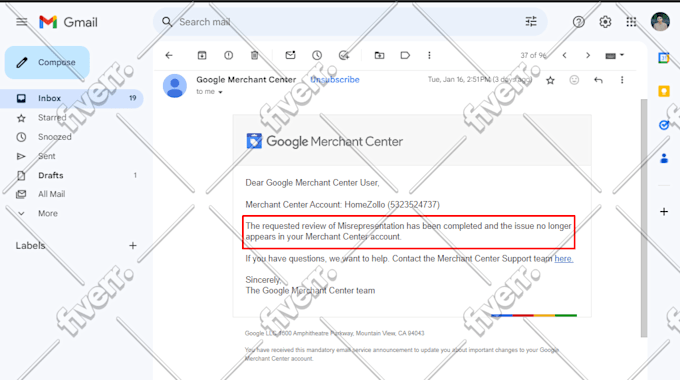
Task: Open message More options menu
Action: [x=622, y=80]
